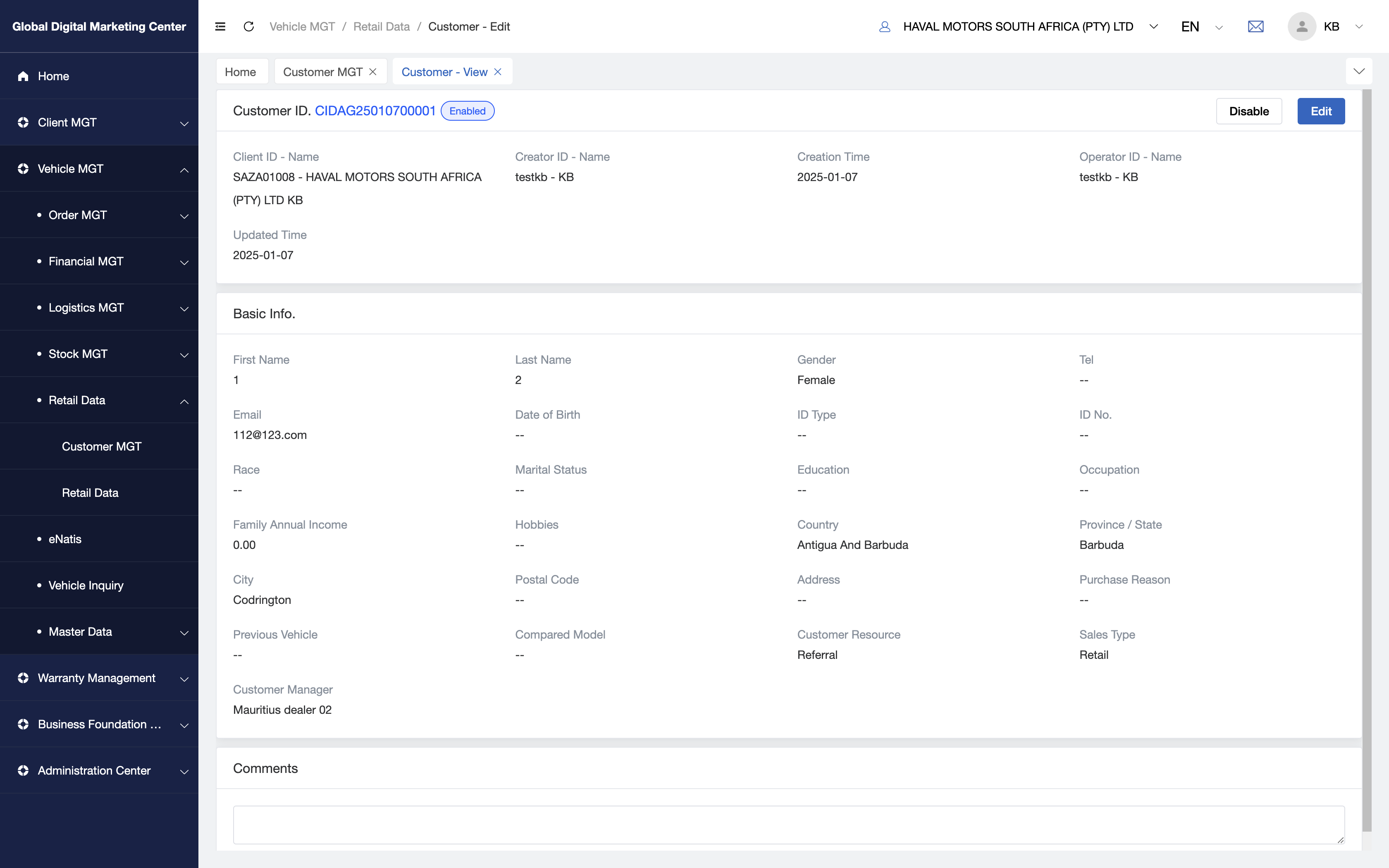Open the tabs overflow dropdown chevron
The image size is (1389, 868).
point(1358,71)
